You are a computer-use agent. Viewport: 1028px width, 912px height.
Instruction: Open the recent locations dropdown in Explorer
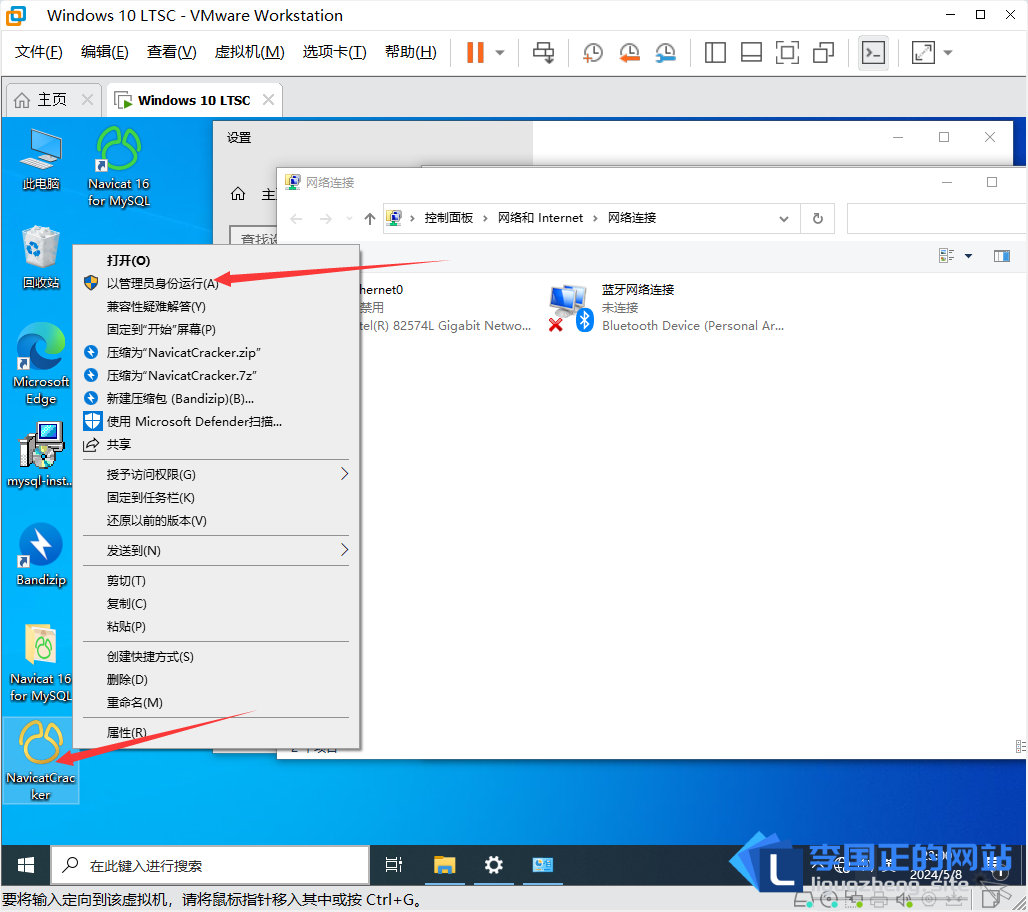pos(349,218)
